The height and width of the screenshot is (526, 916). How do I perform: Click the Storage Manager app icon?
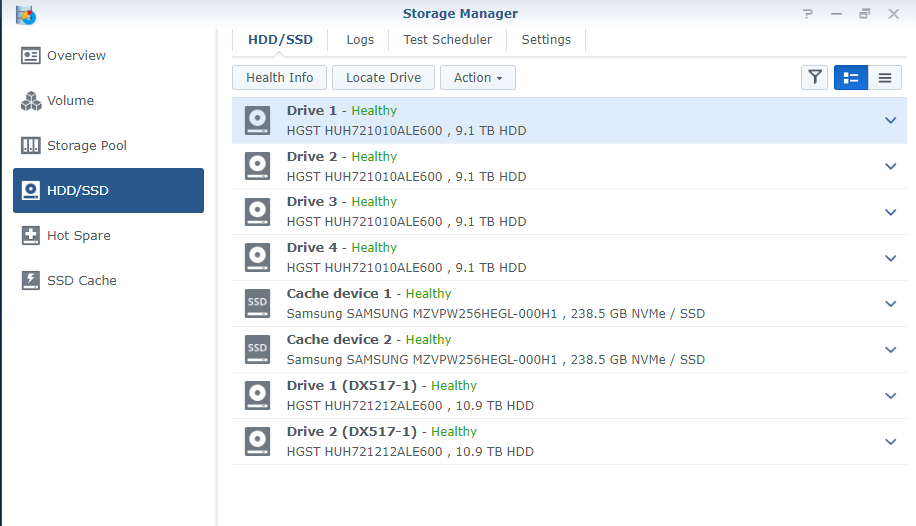26,15
